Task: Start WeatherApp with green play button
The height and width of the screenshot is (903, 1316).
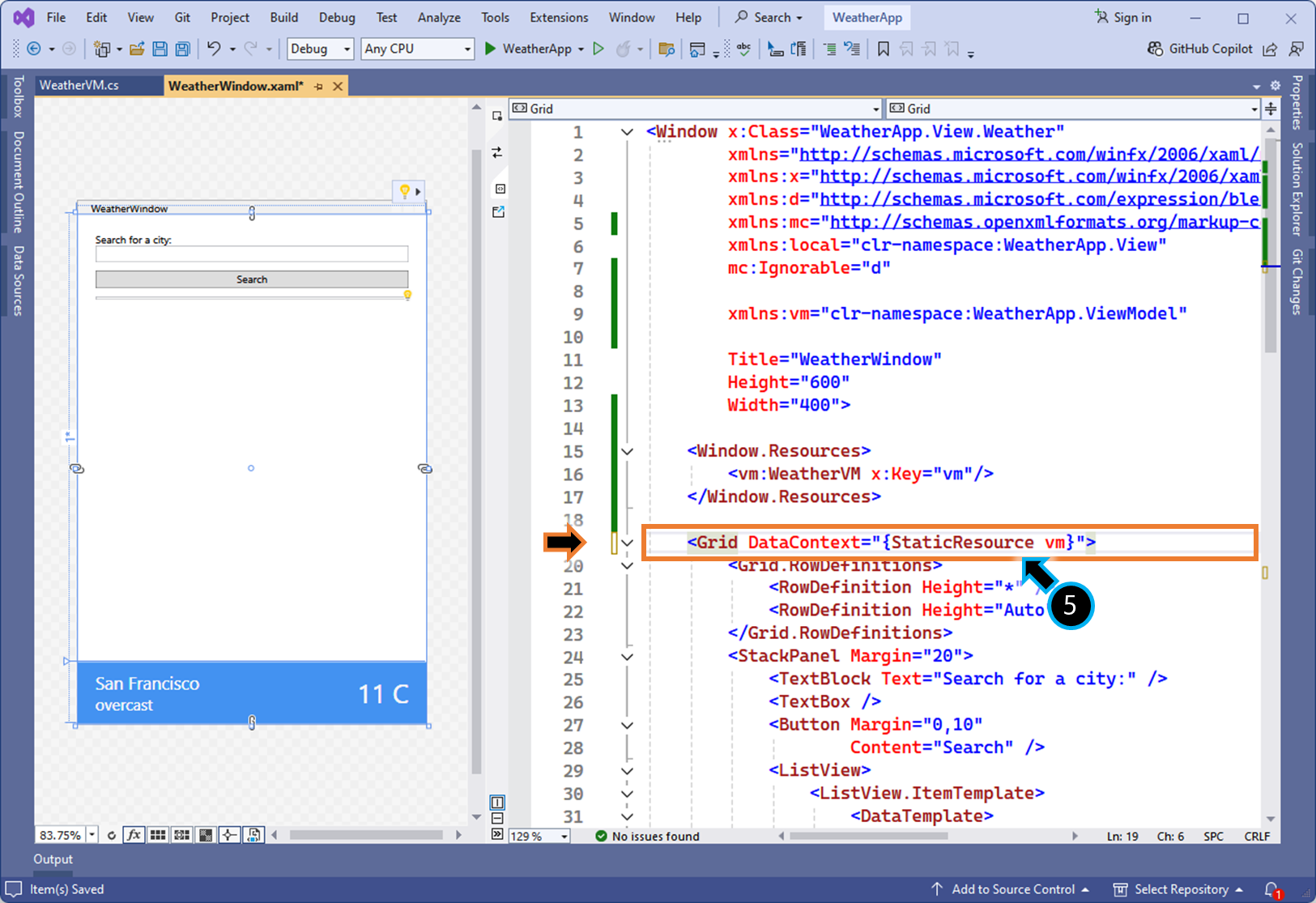Action: 490,49
